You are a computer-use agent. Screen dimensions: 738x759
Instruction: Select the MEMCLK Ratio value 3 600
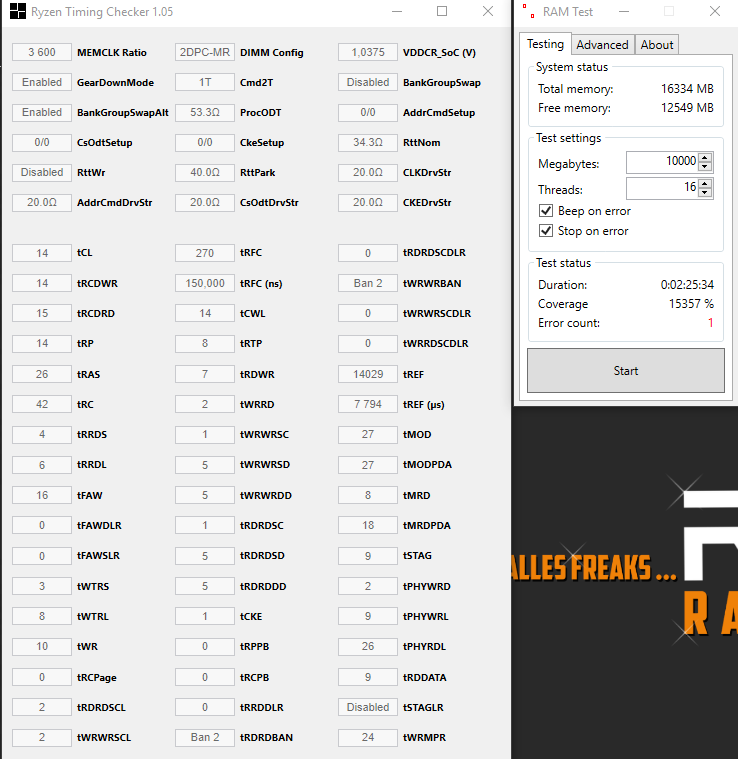(42, 52)
